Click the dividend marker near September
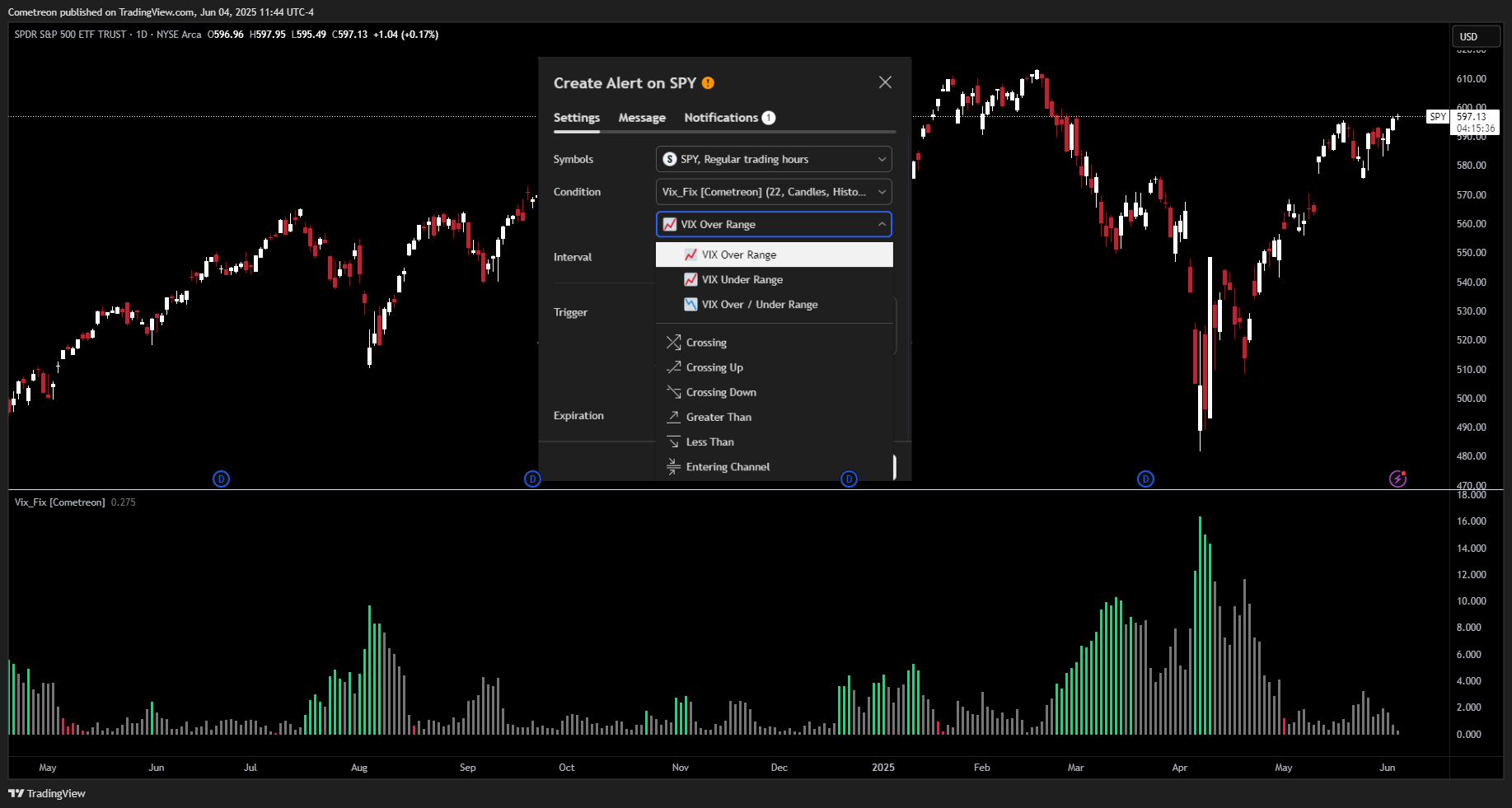Screen dimensions: 1512x808 coord(532,479)
